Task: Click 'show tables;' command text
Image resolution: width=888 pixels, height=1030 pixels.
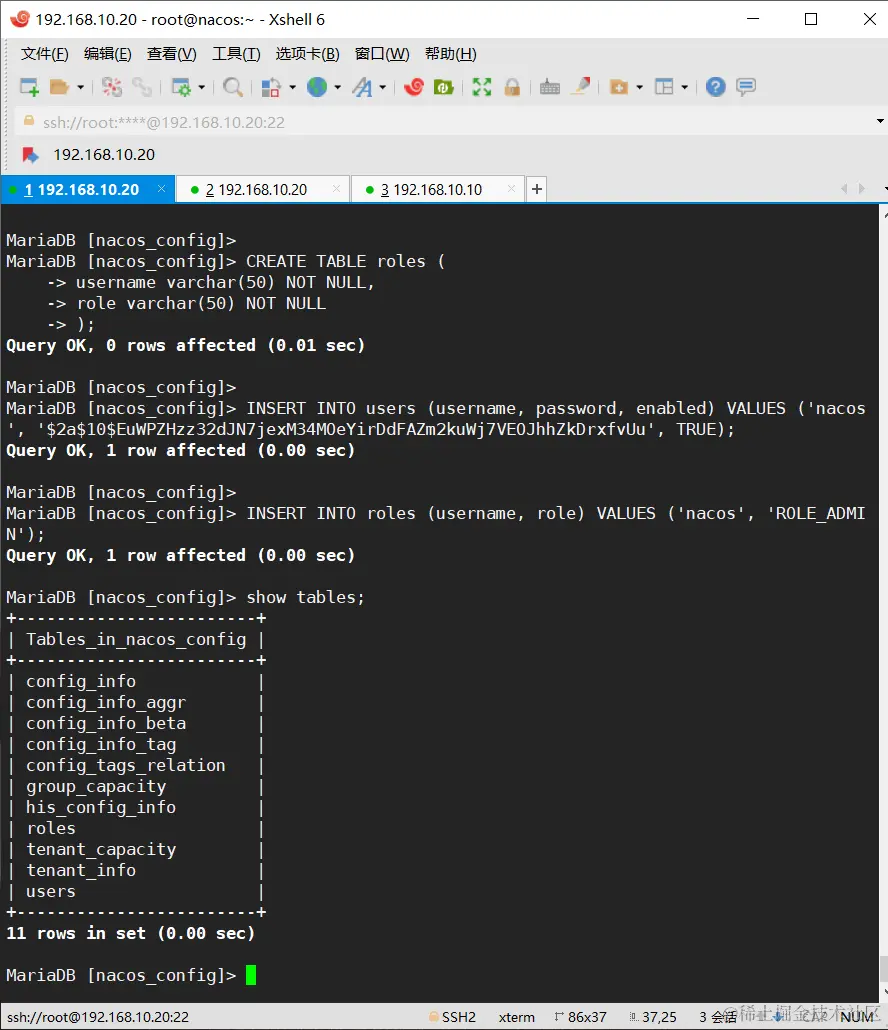Action: coord(305,597)
